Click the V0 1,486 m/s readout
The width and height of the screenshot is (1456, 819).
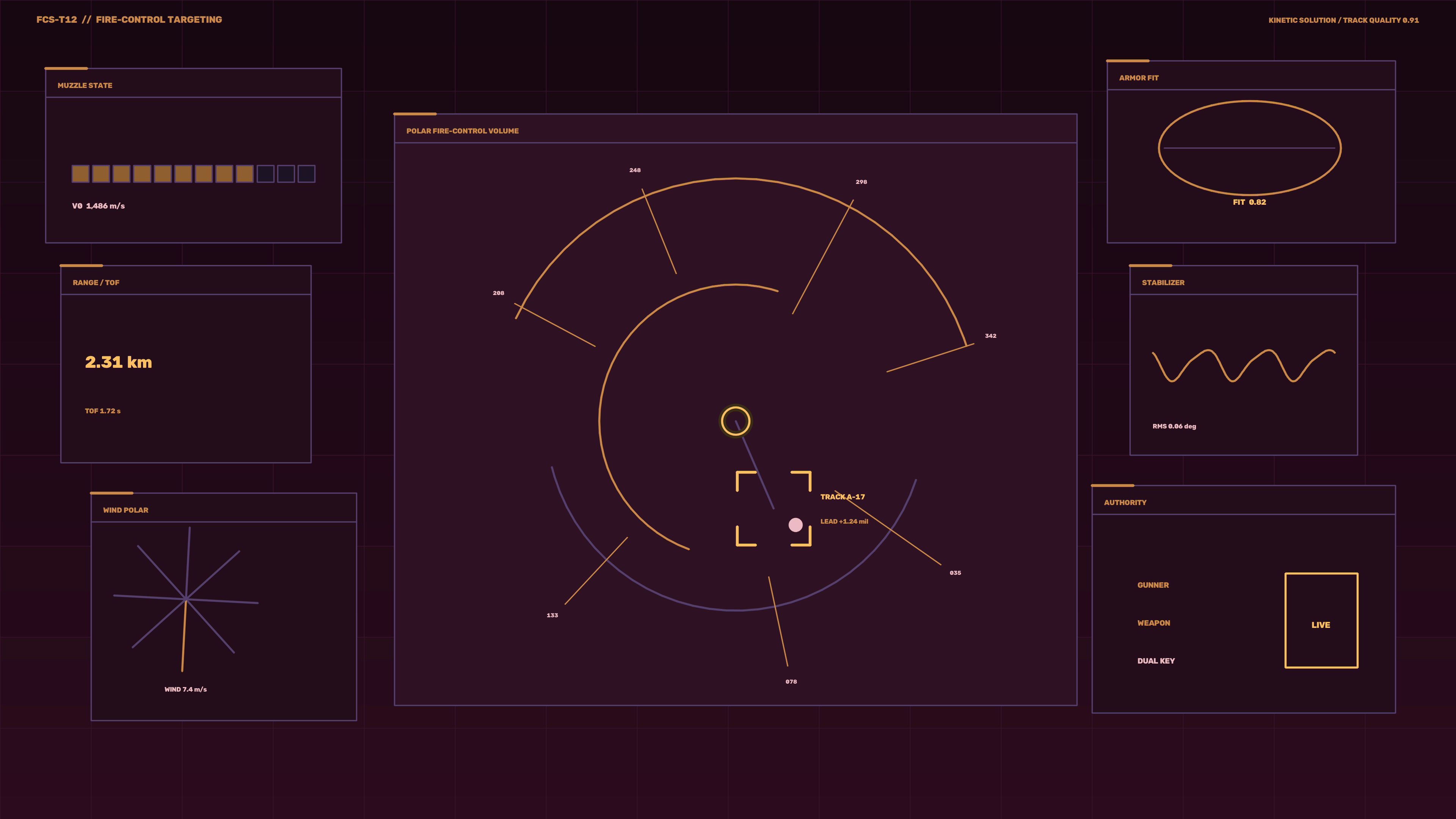tap(98, 206)
